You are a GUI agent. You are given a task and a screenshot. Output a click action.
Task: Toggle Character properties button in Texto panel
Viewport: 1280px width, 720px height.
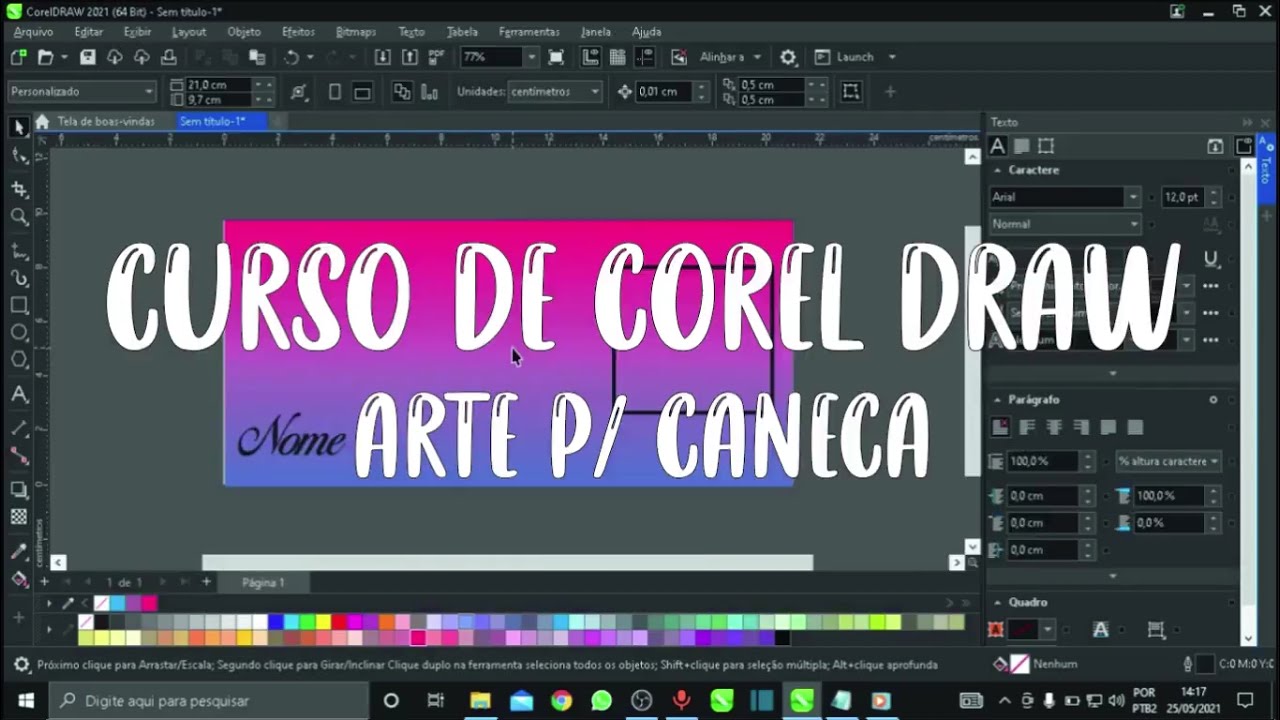(x=997, y=146)
